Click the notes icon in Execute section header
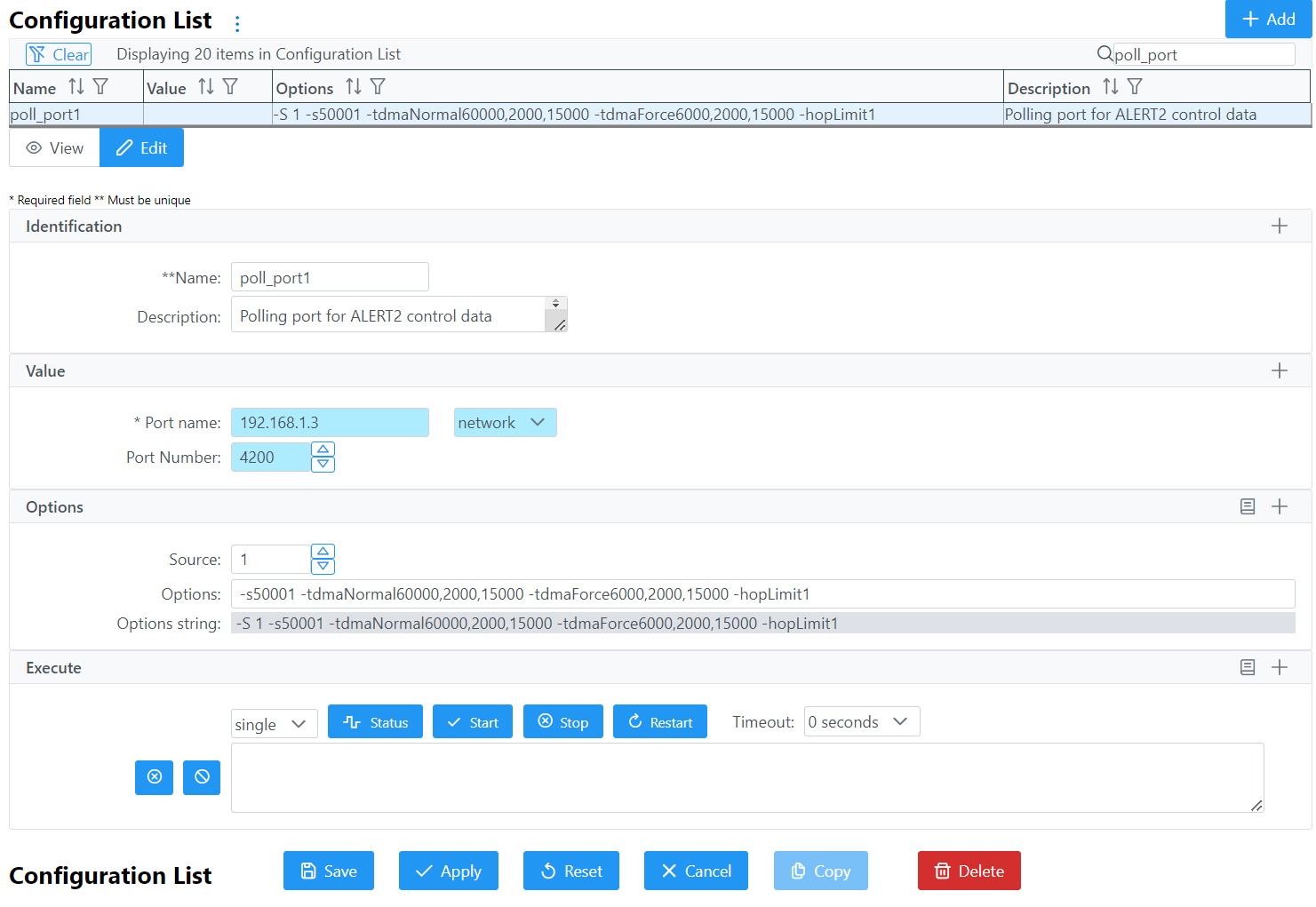 1248,667
